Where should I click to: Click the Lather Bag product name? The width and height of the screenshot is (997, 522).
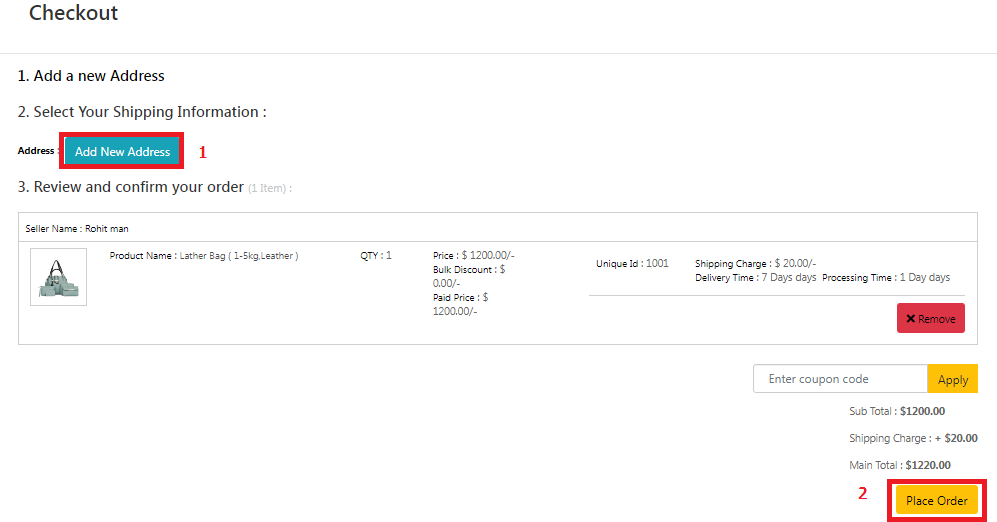pyautogui.click(x=238, y=256)
